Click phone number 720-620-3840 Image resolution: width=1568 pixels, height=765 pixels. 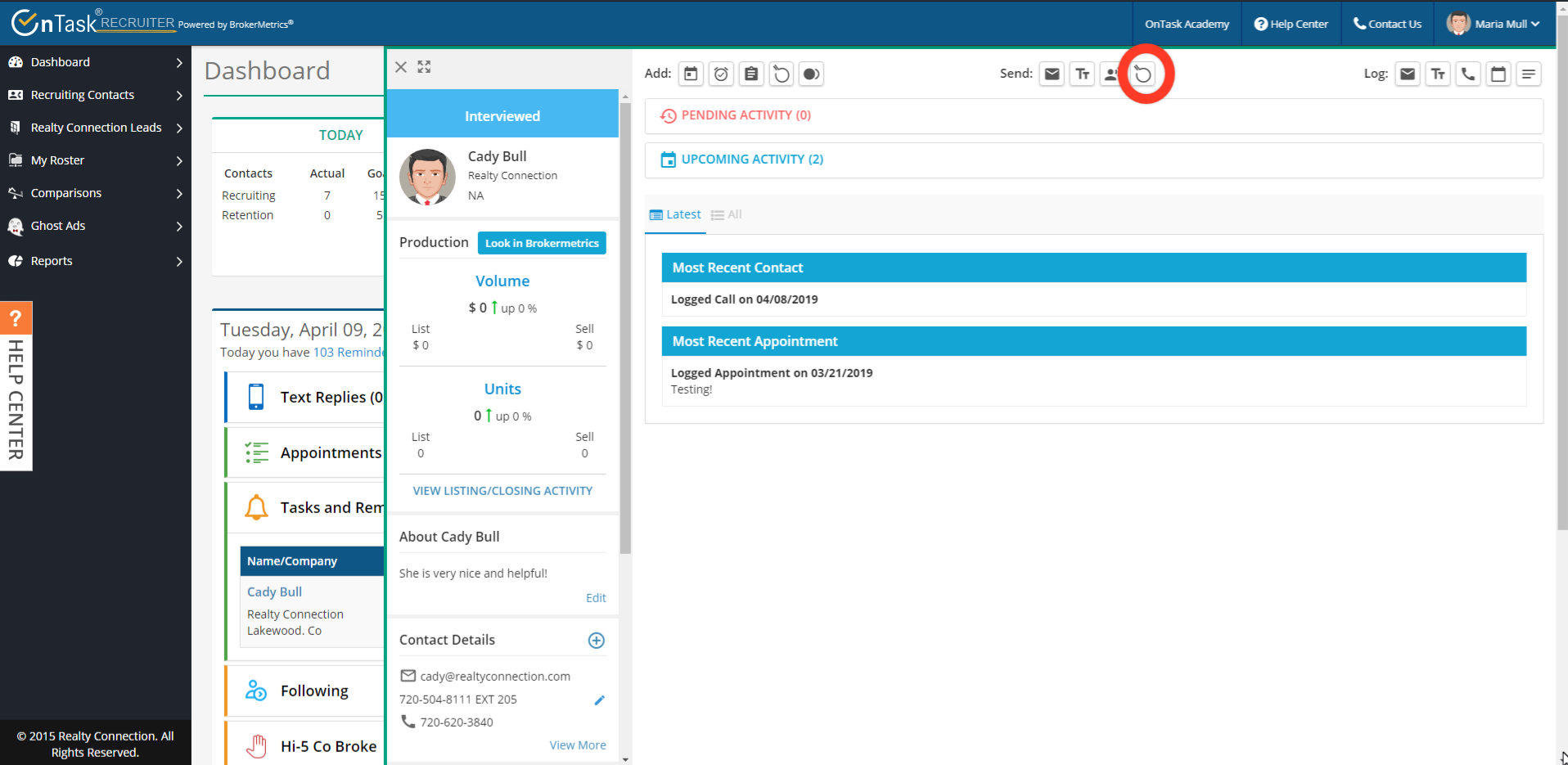point(457,722)
